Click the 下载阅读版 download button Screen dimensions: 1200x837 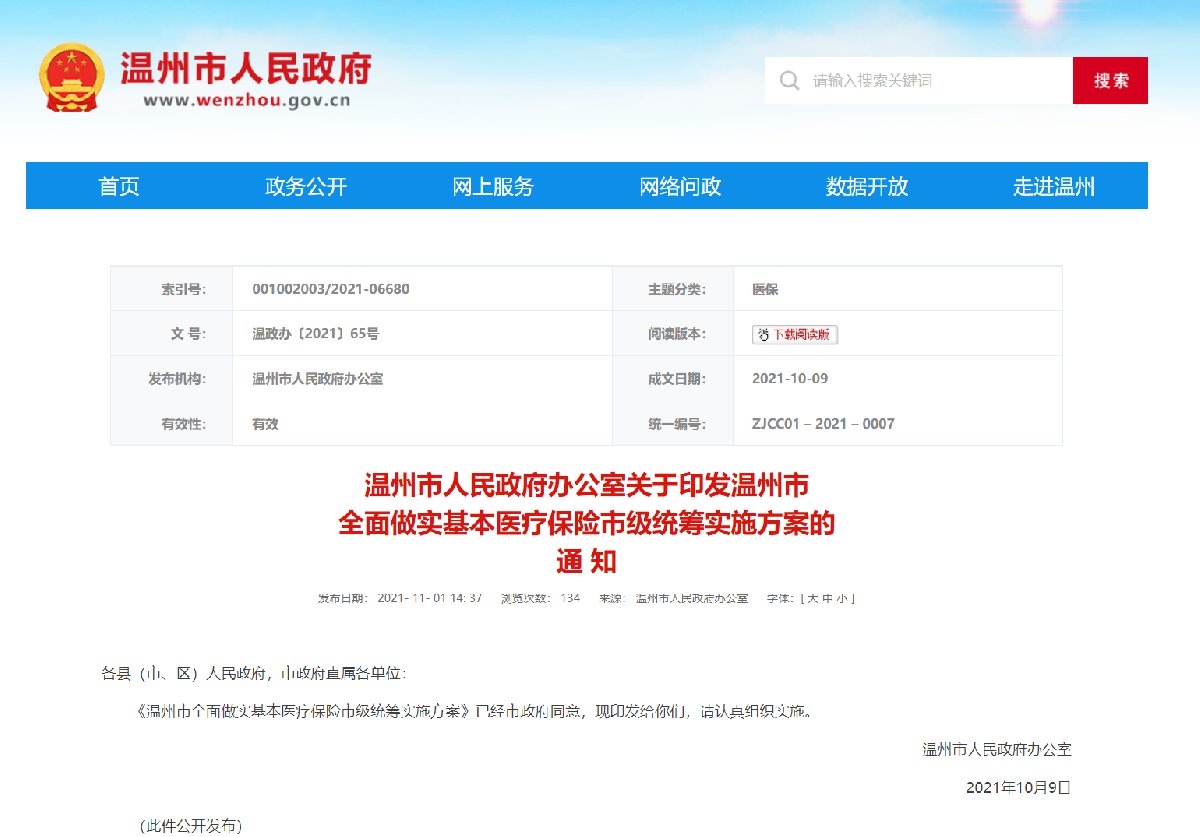tap(795, 335)
